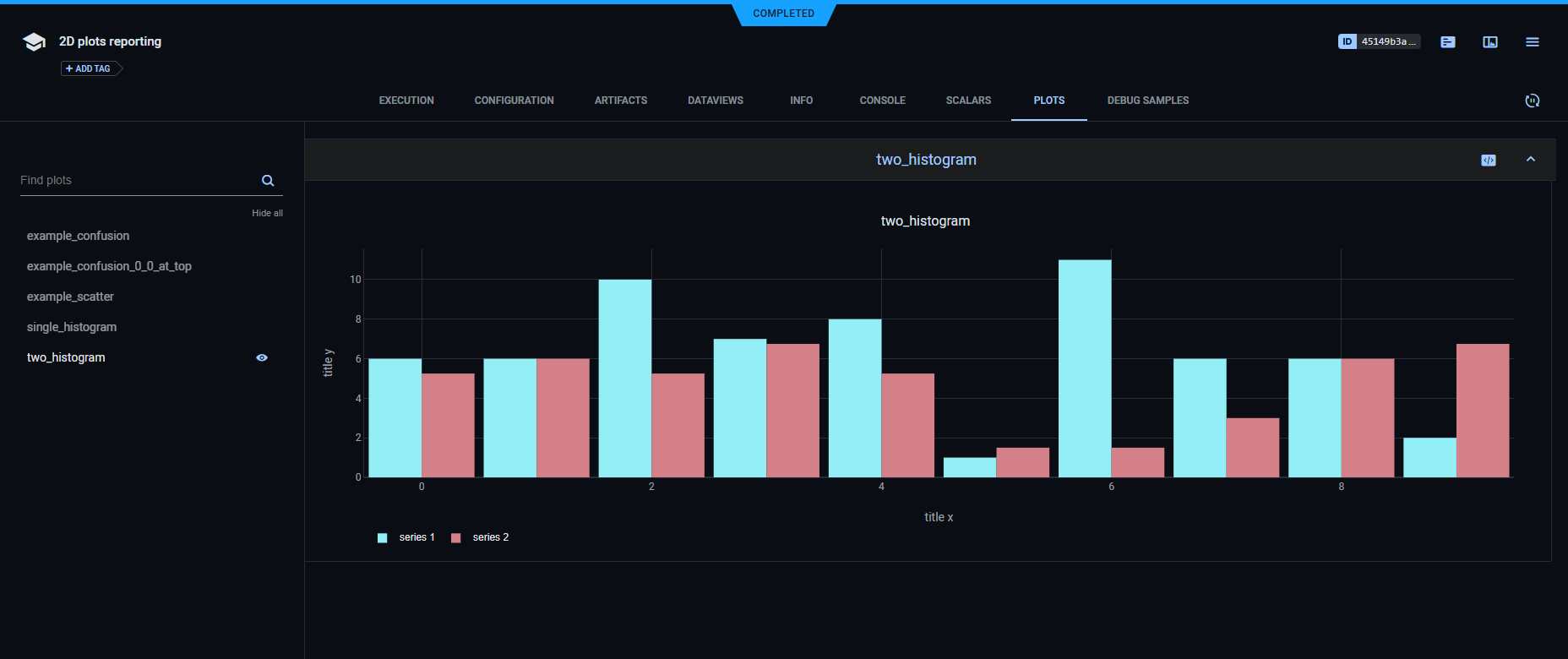This screenshot has height=659, width=1568.
Task: Click the auto-refresh icon
Action: point(1532,101)
